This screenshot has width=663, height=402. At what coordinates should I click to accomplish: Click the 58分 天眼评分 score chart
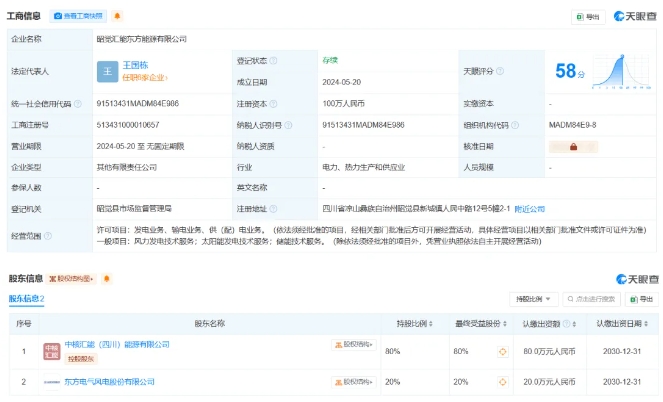[x=601, y=71]
